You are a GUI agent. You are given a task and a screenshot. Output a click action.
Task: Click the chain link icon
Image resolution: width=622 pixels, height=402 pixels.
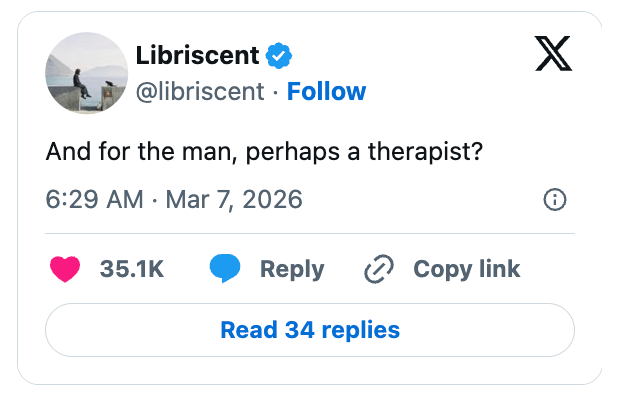tap(379, 268)
